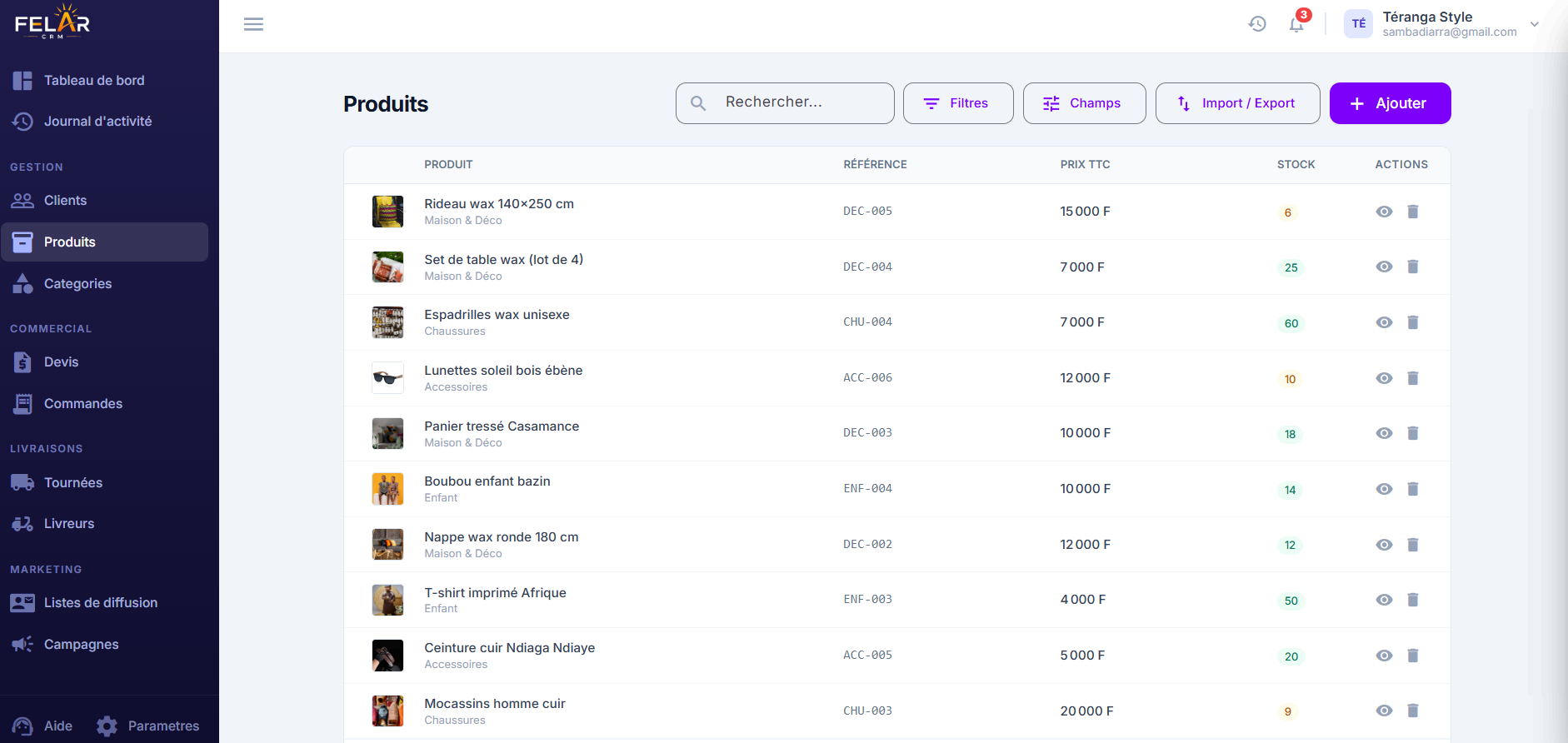Delete Ceinture cuir Ndiaga Ndiaye
The image size is (1568, 743).
tap(1413, 656)
